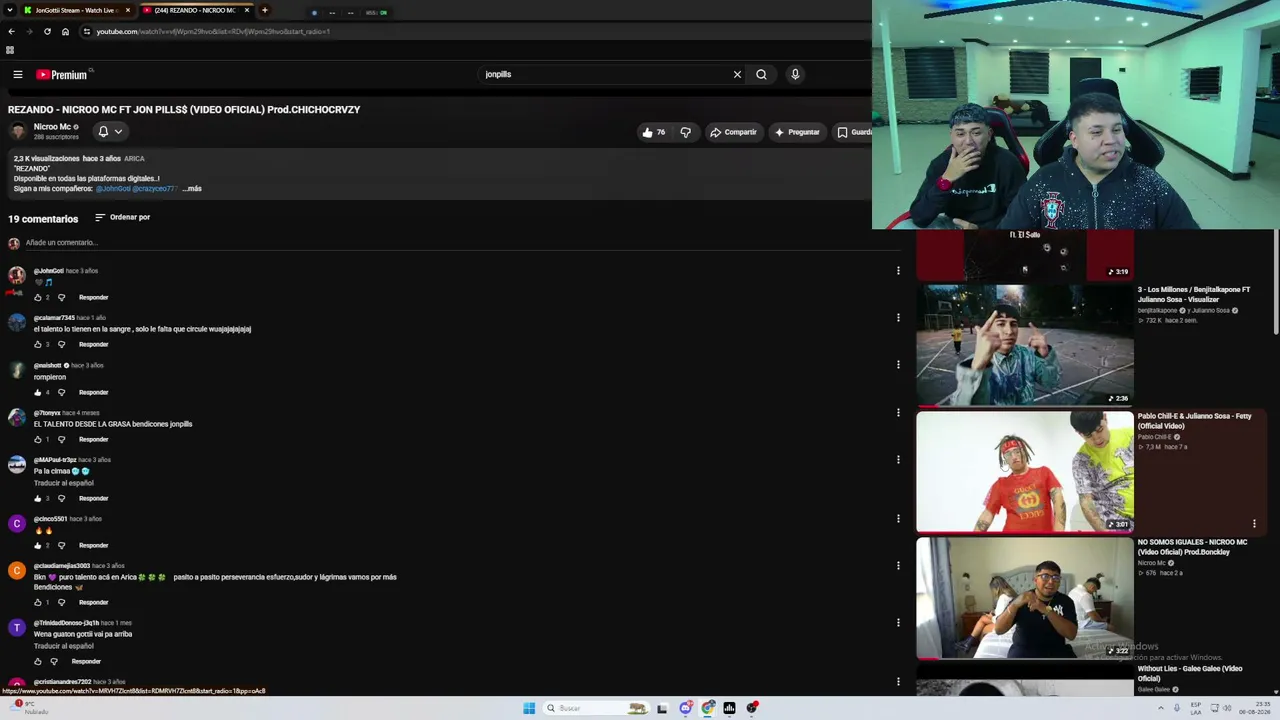This screenshot has height=720, width=1280.
Task: Open 'Without Lies - Galee Galee' title
Action: tap(1190, 673)
